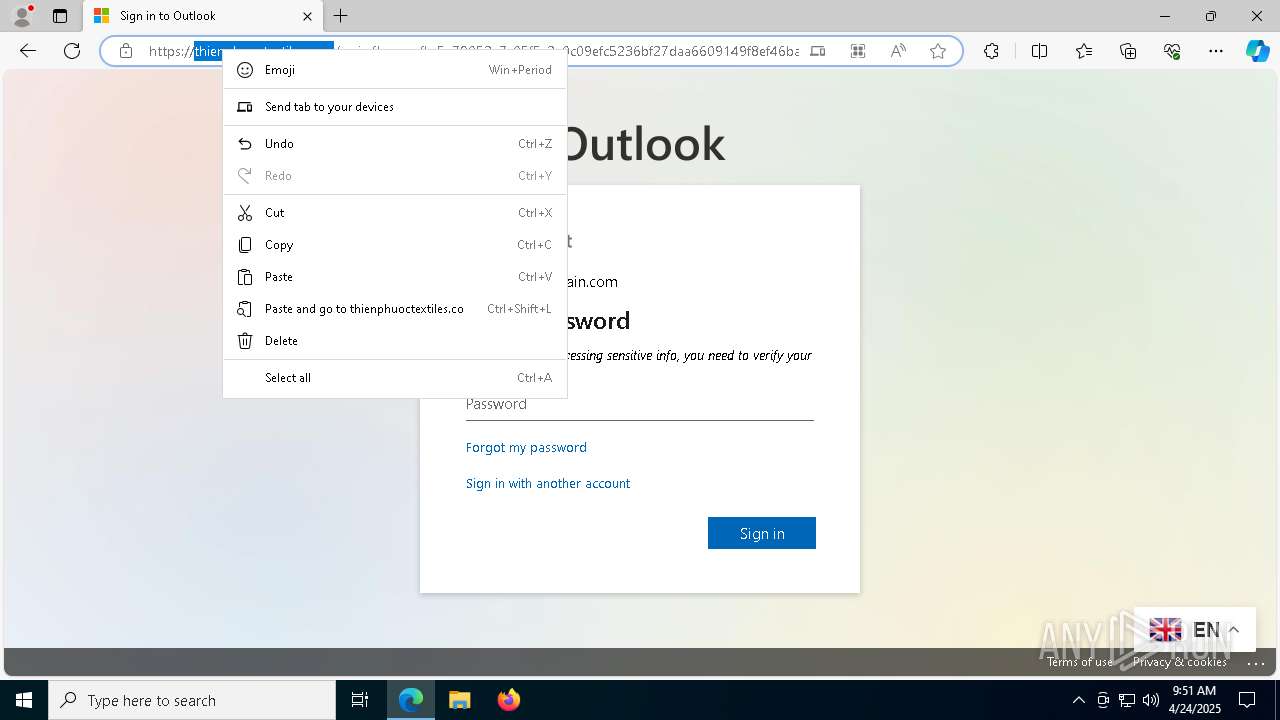Open the QR code or grid icon in address bar
The width and height of the screenshot is (1280, 720).
click(x=858, y=51)
